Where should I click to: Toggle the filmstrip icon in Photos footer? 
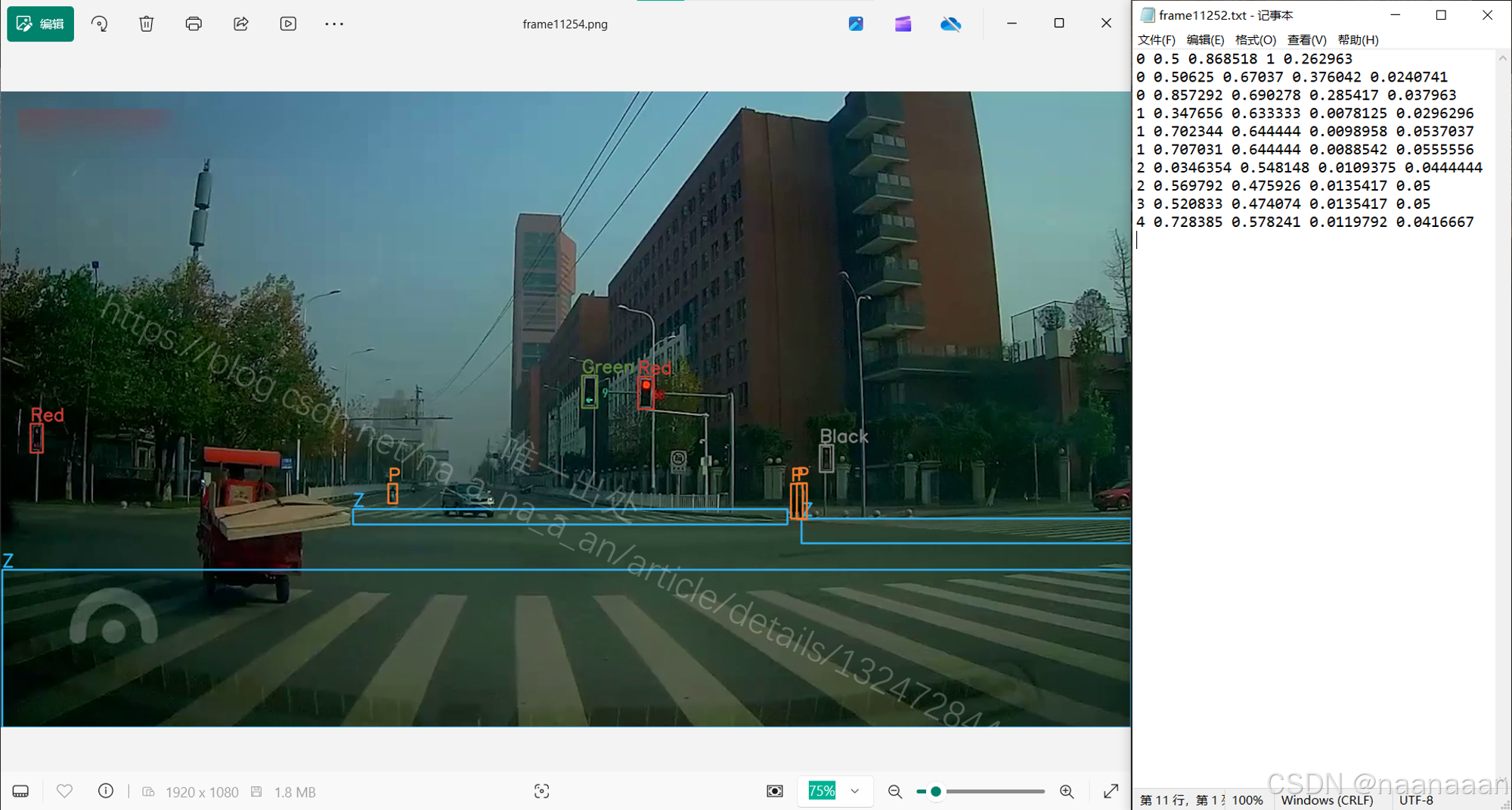click(21, 792)
